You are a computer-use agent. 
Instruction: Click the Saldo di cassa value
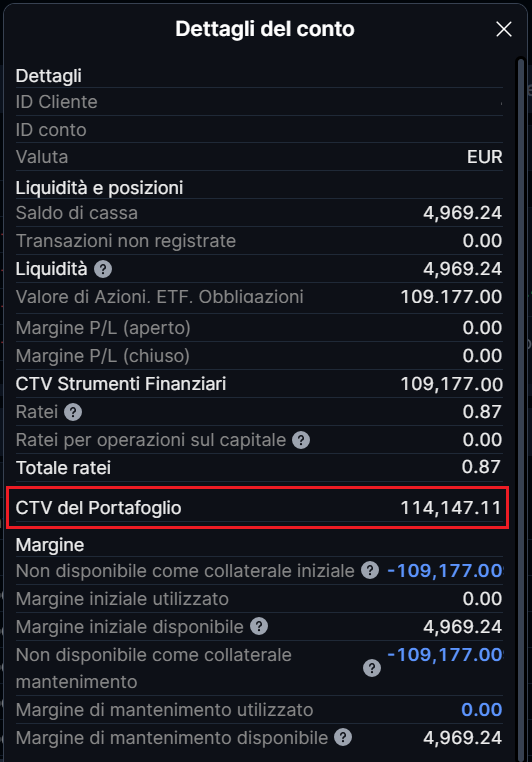coord(462,213)
